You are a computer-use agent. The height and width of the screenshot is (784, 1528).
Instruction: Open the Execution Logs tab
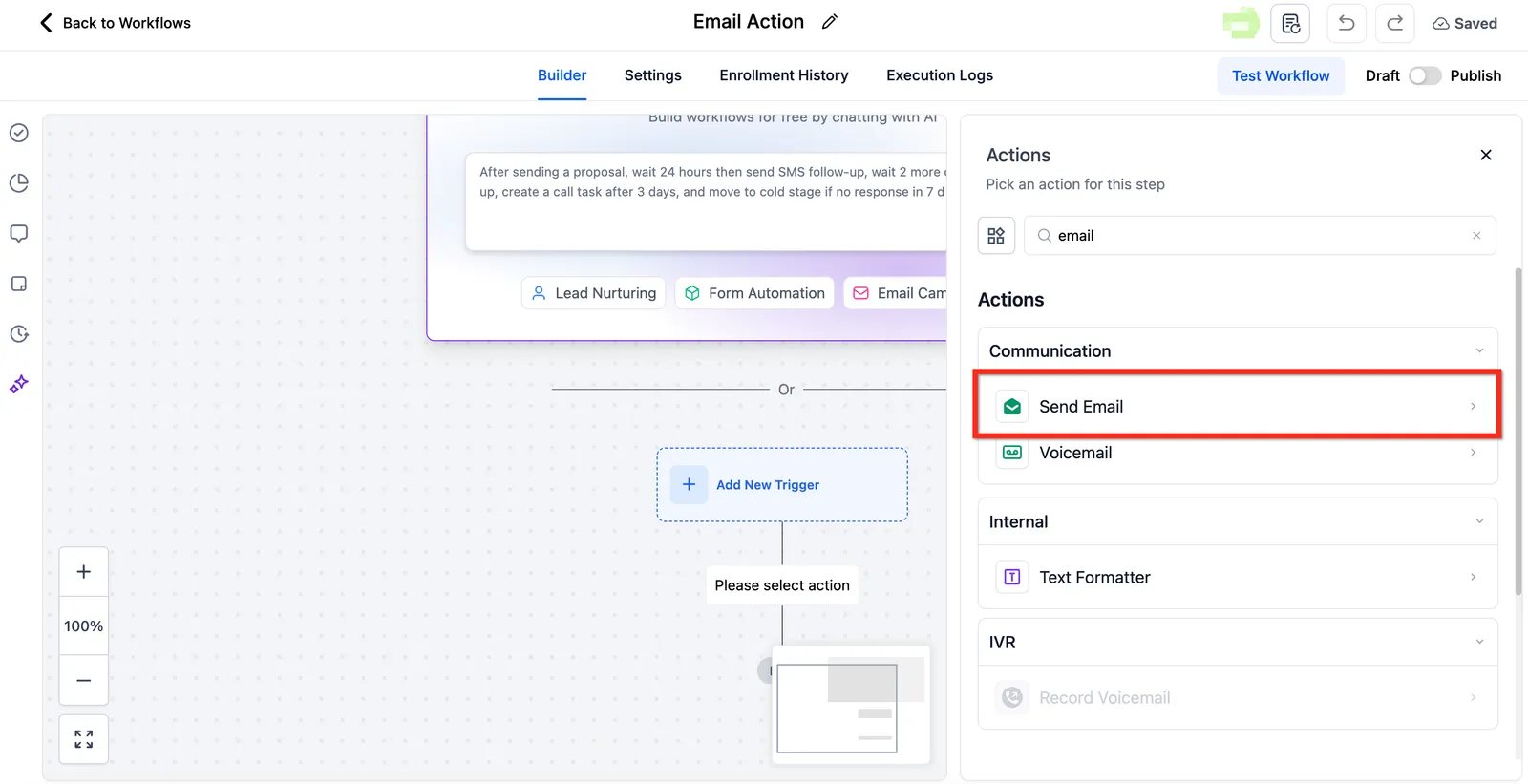(x=939, y=75)
